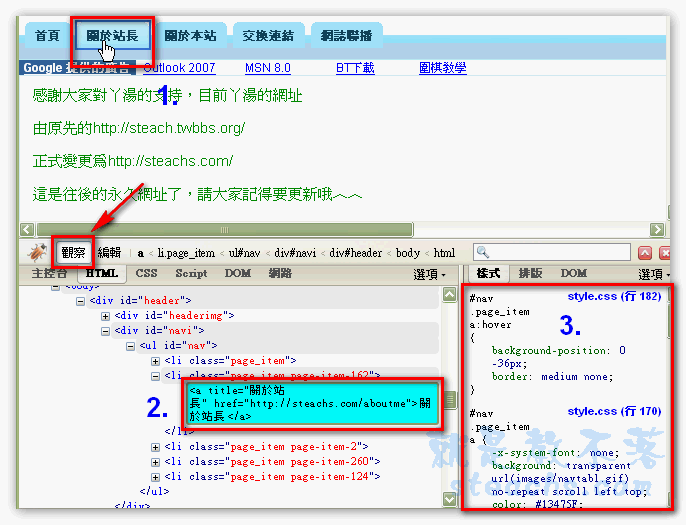Open the 圍棋教學 ad link
Image resolution: width=686 pixels, height=525 pixels.
click(443, 68)
